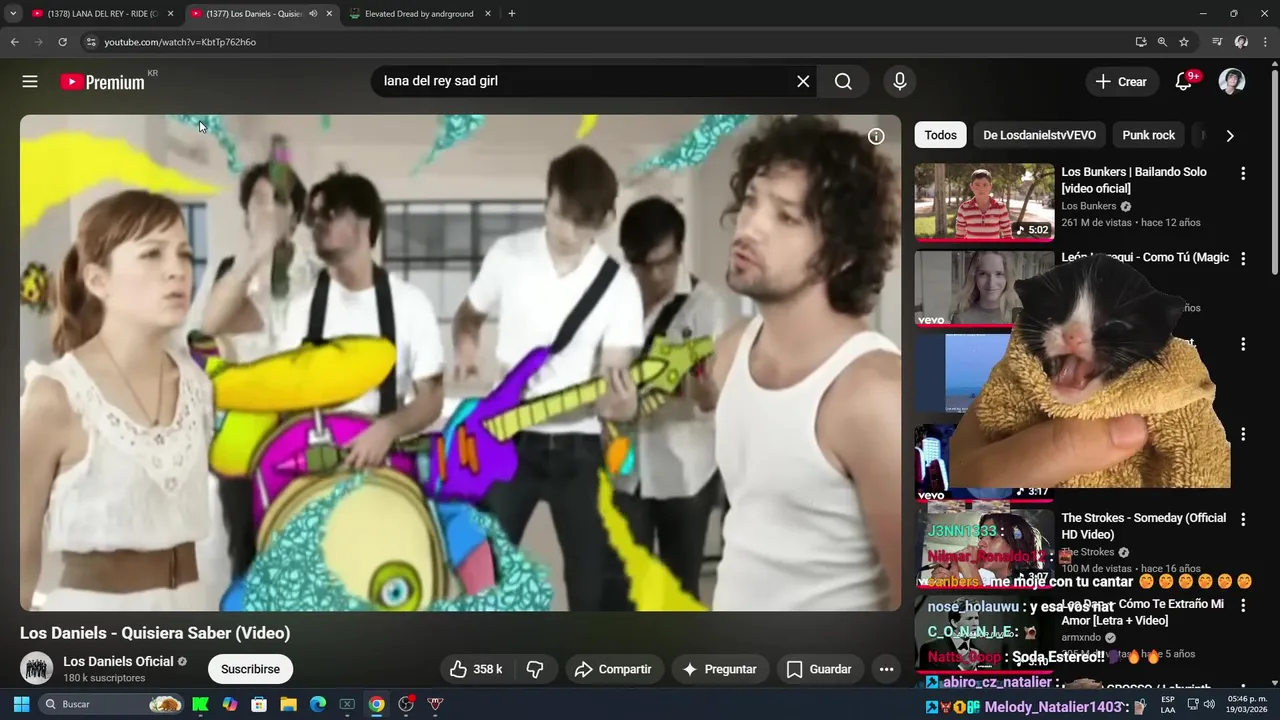1280x720 pixels.
Task: Show next filter chips with arrow
Action: click(x=1230, y=136)
